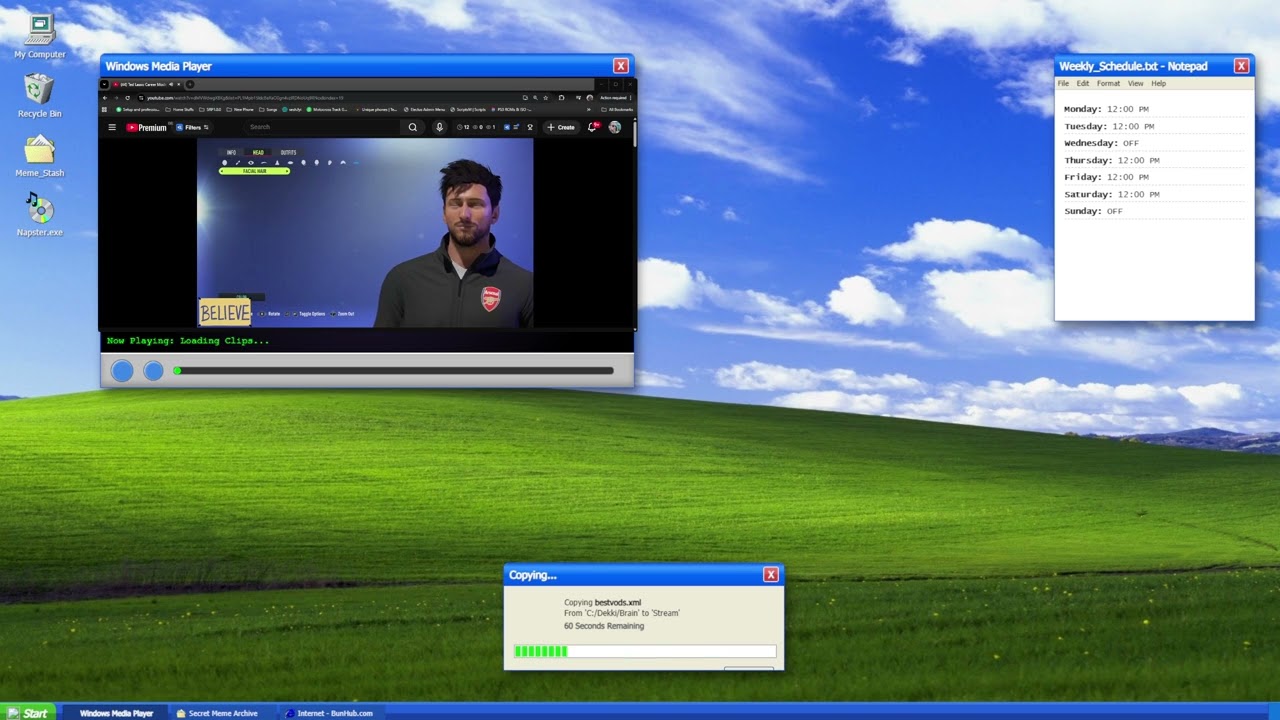Click the browser new tab plus button
The width and height of the screenshot is (1280, 720).
tap(190, 84)
